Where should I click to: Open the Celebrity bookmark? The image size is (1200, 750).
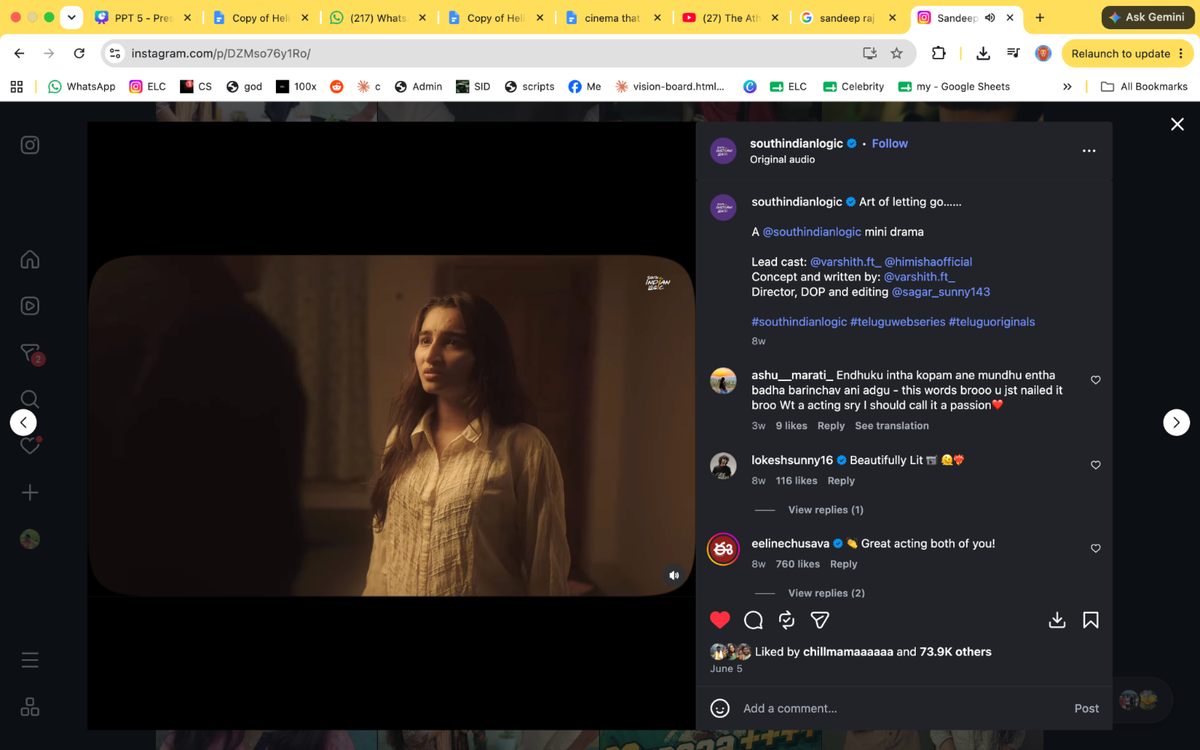tap(853, 87)
